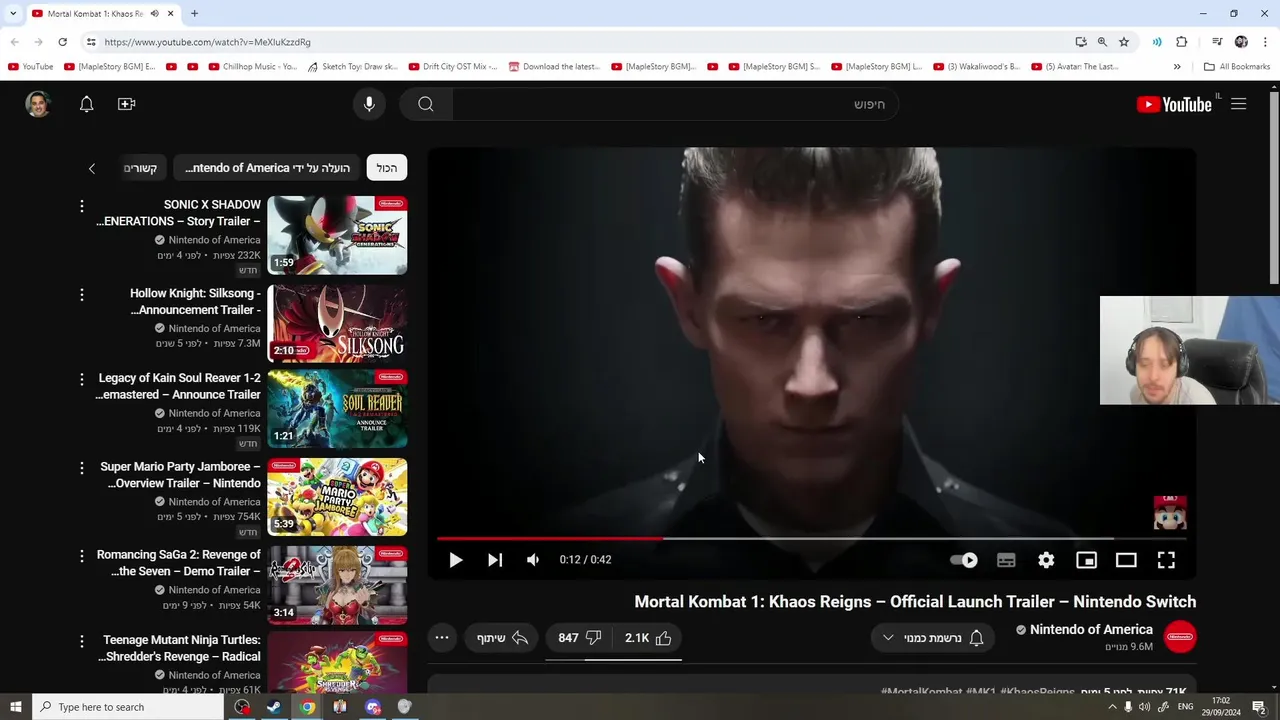The width and height of the screenshot is (1280, 720).
Task: Open new browser tab
Action: click(x=194, y=14)
